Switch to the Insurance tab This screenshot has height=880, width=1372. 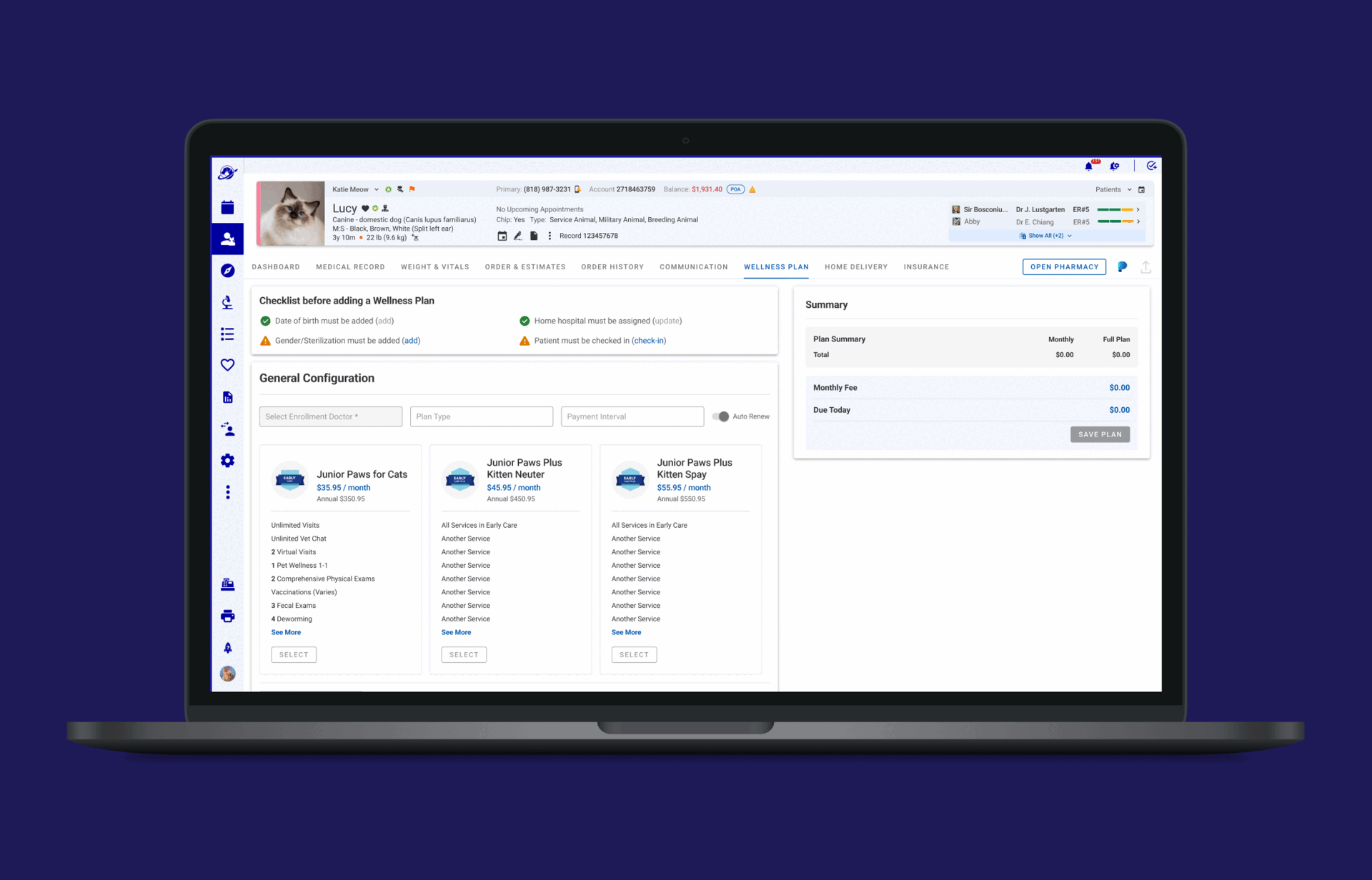coord(926,267)
